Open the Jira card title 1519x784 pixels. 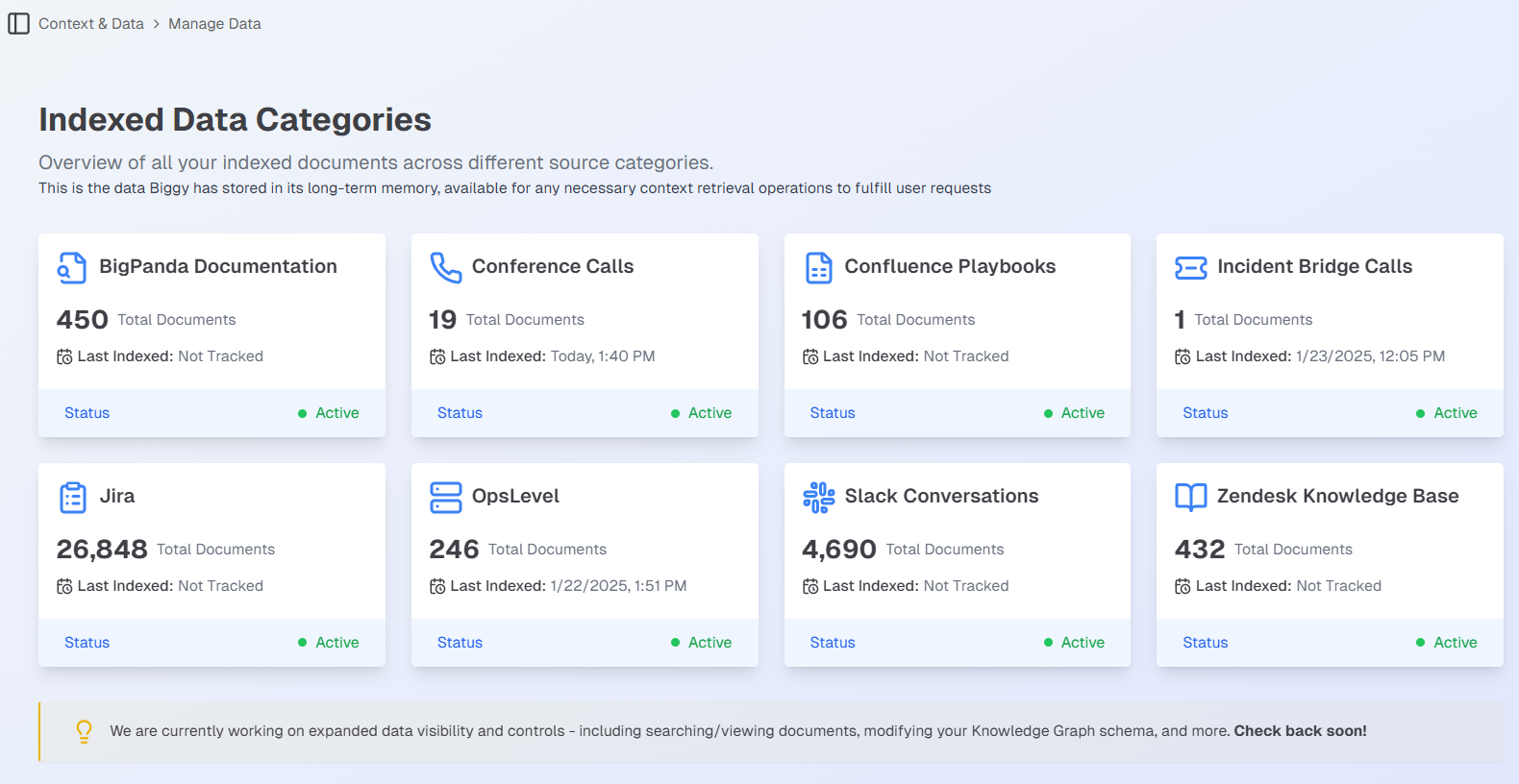pos(117,496)
